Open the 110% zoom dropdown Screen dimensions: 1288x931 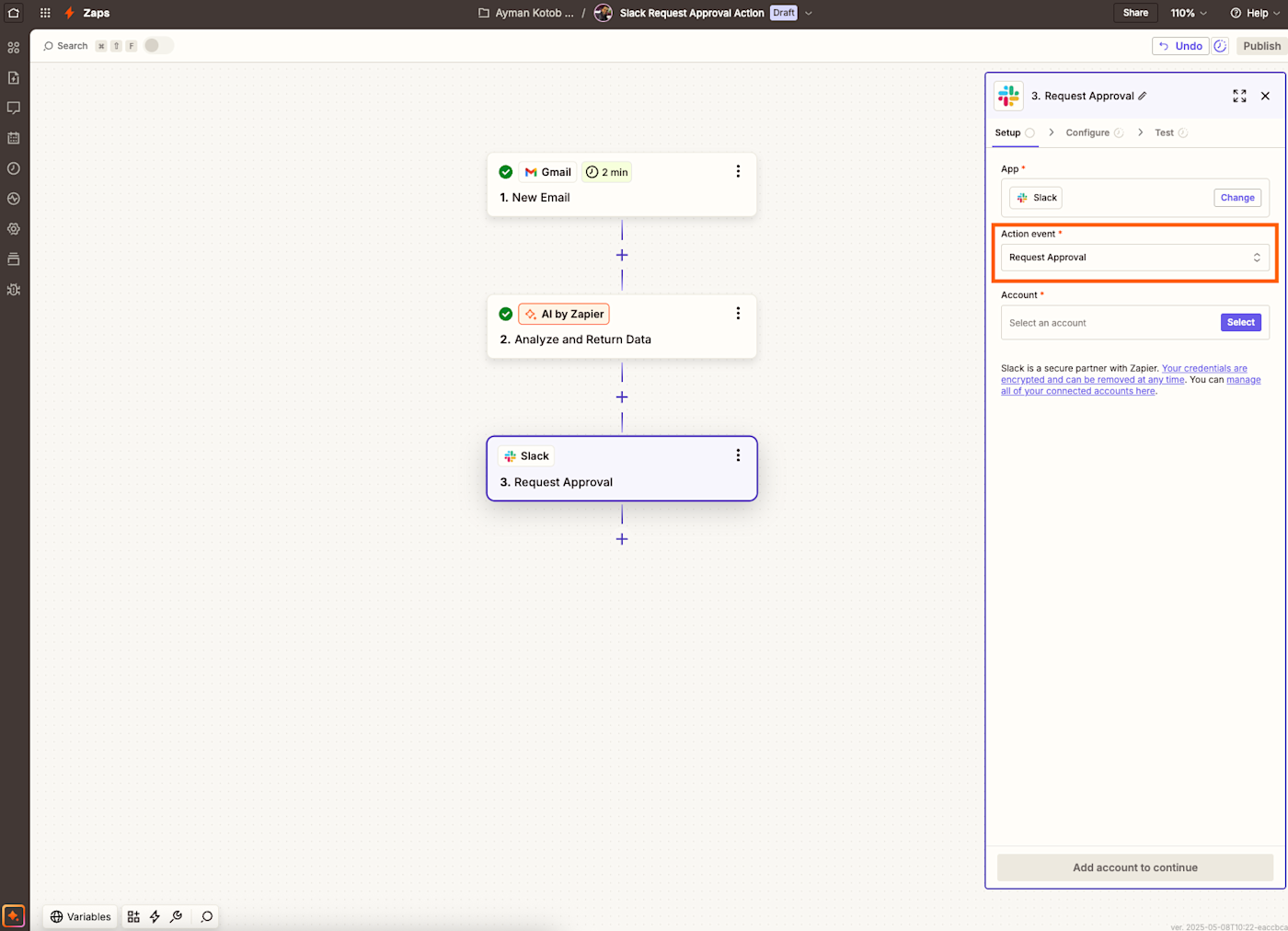tap(1189, 13)
